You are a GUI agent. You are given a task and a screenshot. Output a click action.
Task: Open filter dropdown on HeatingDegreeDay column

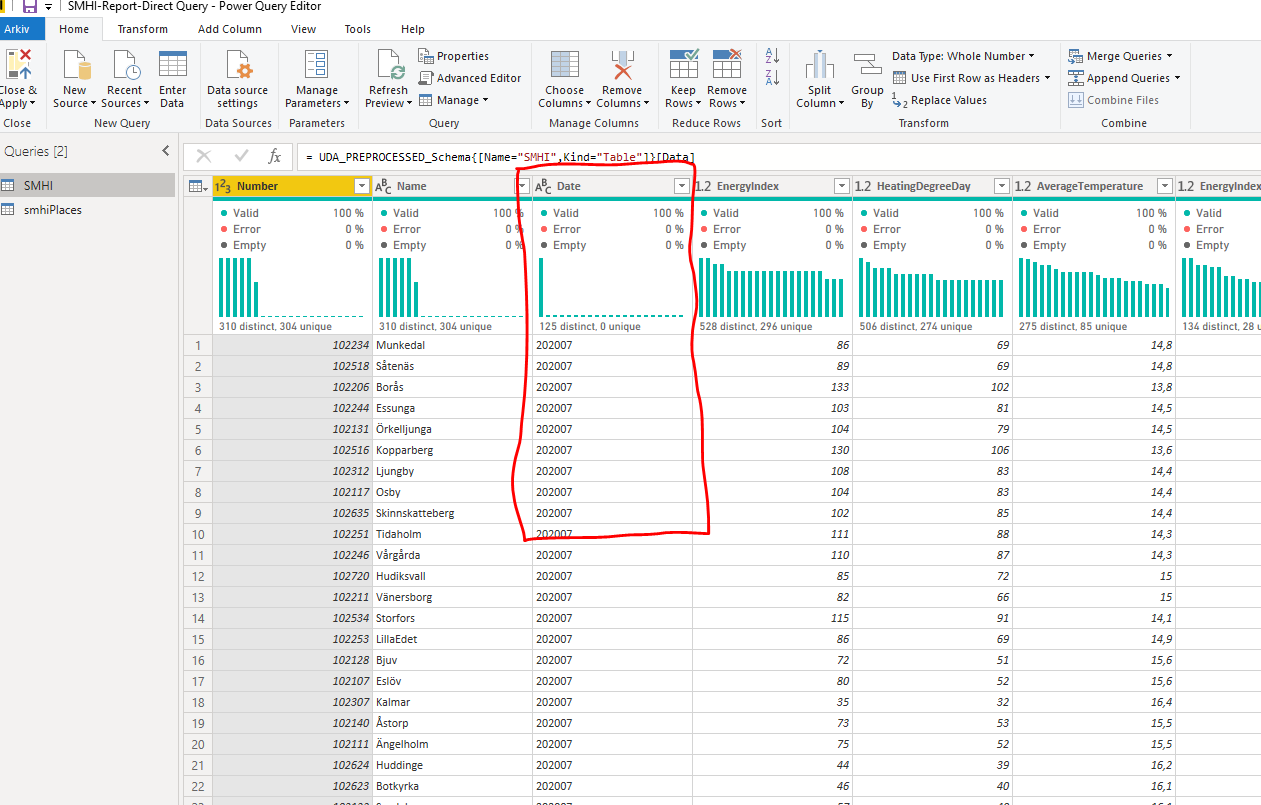[x=1002, y=186]
